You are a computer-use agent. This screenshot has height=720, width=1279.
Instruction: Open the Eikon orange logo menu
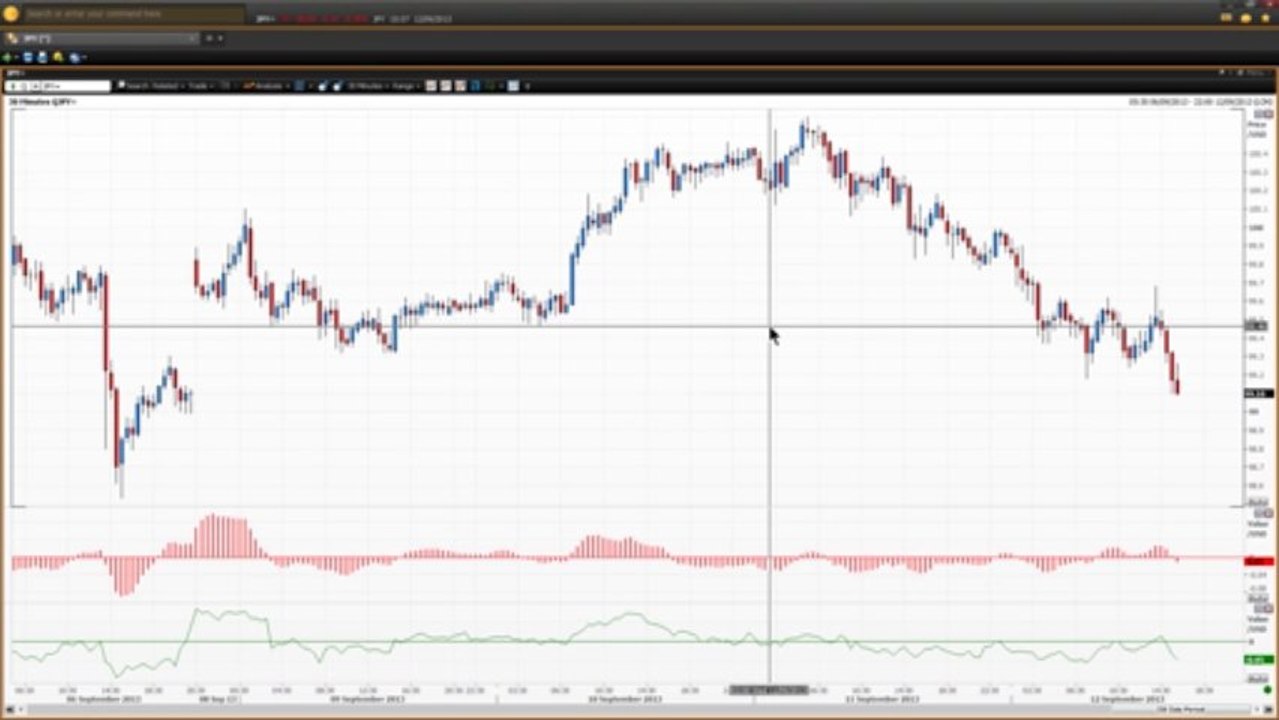[11, 14]
